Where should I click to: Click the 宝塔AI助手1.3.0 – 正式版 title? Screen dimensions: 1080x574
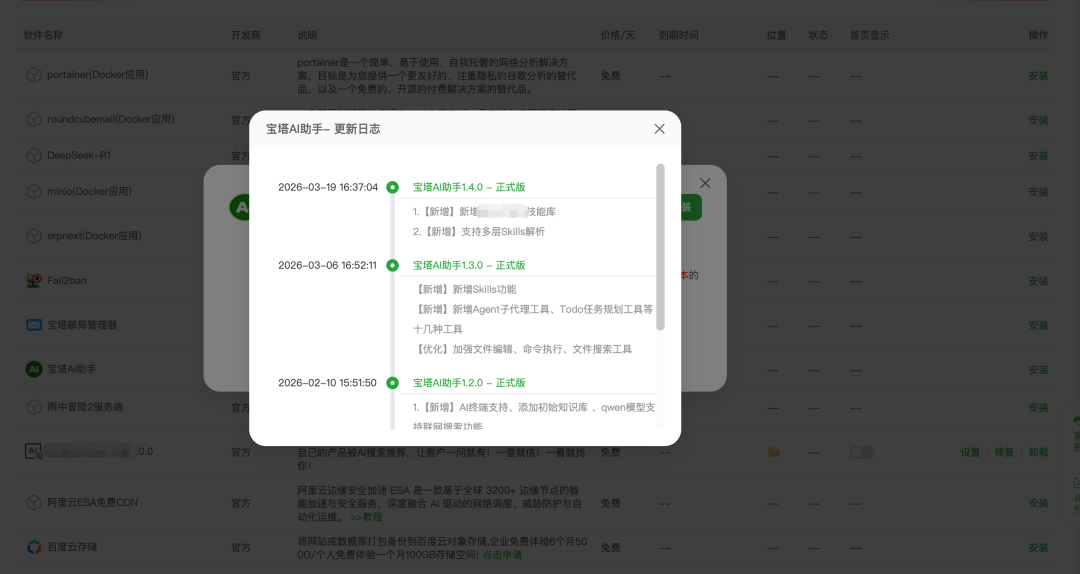pos(469,265)
